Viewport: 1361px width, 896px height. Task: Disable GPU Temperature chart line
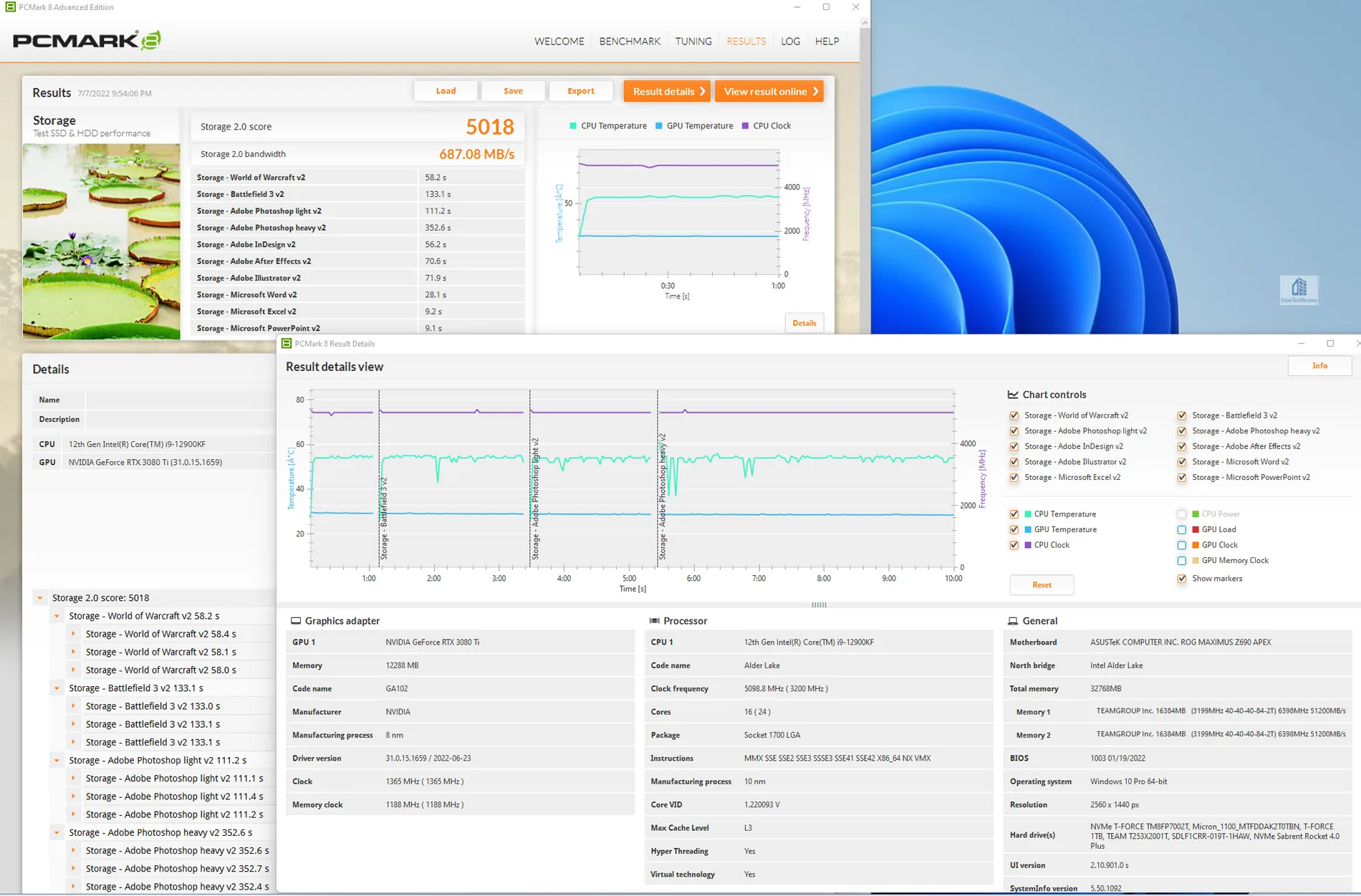[1014, 530]
